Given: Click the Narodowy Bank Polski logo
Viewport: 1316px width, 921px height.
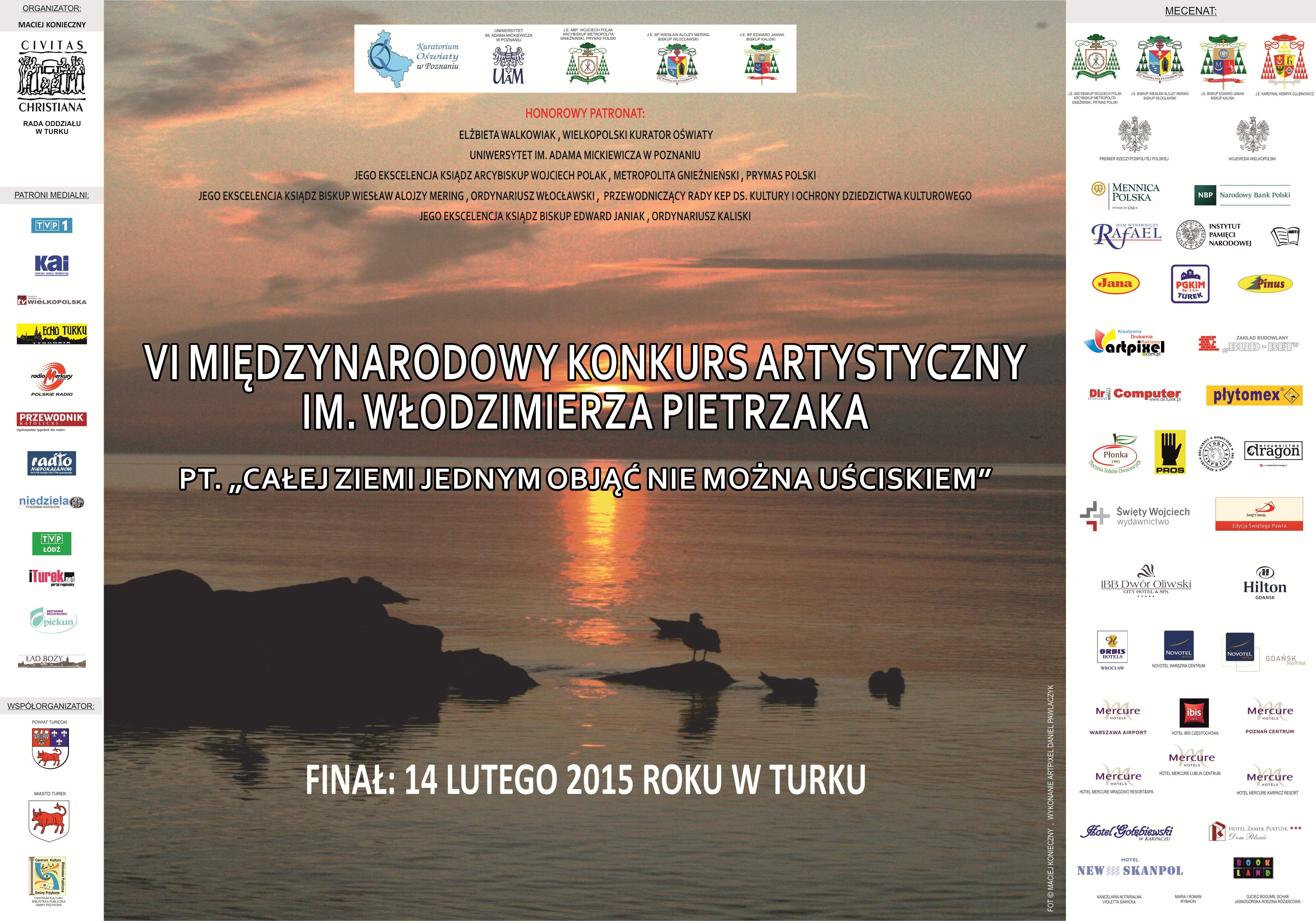Looking at the screenshot, I should click(1242, 195).
